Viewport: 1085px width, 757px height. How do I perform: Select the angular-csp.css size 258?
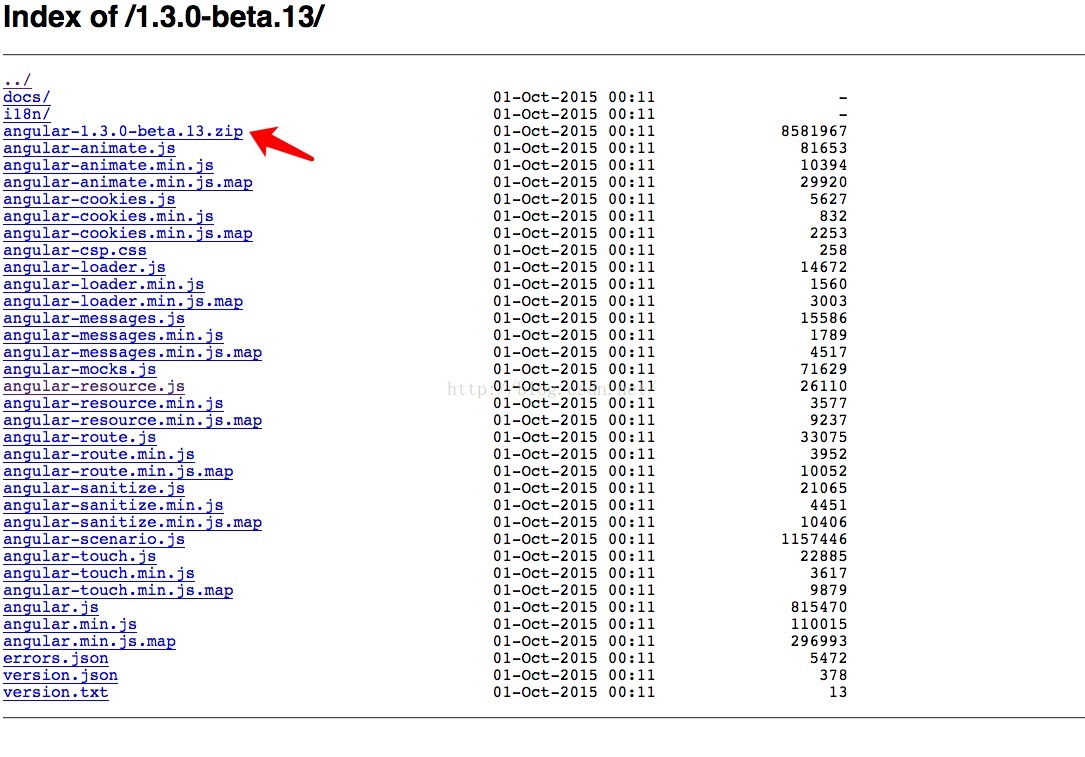(x=833, y=250)
